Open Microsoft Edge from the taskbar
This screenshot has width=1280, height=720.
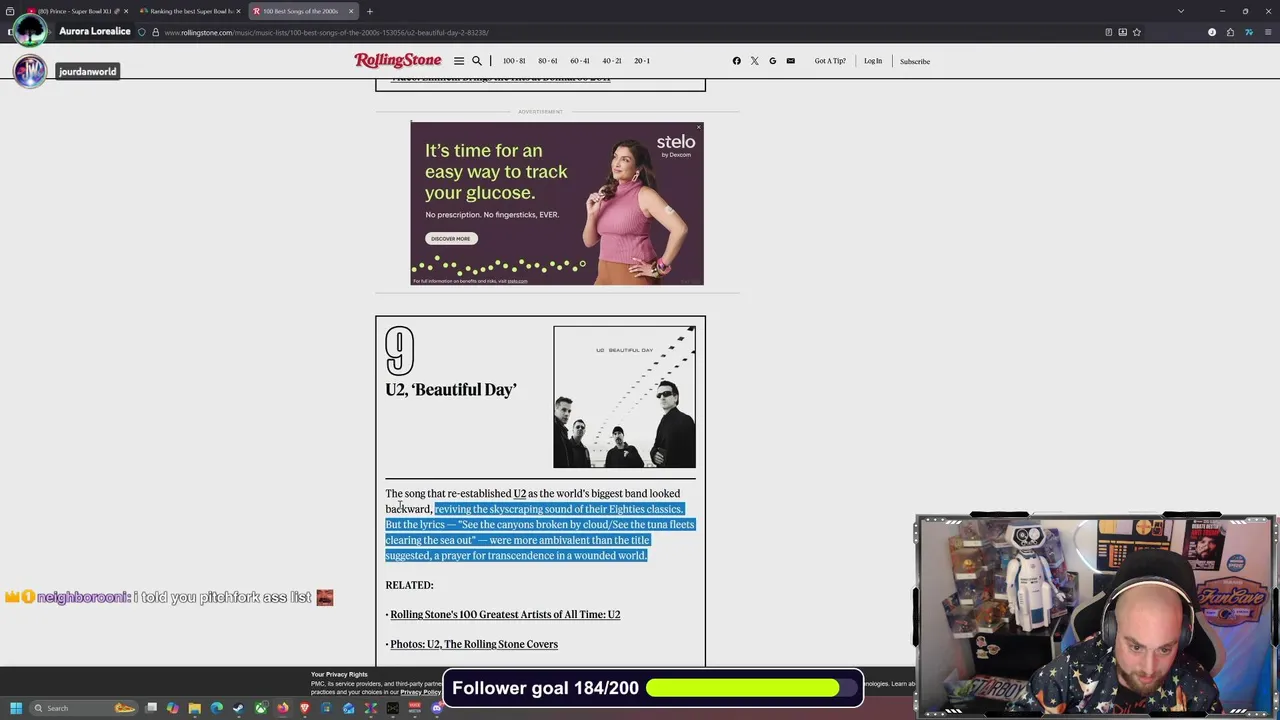(217, 708)
